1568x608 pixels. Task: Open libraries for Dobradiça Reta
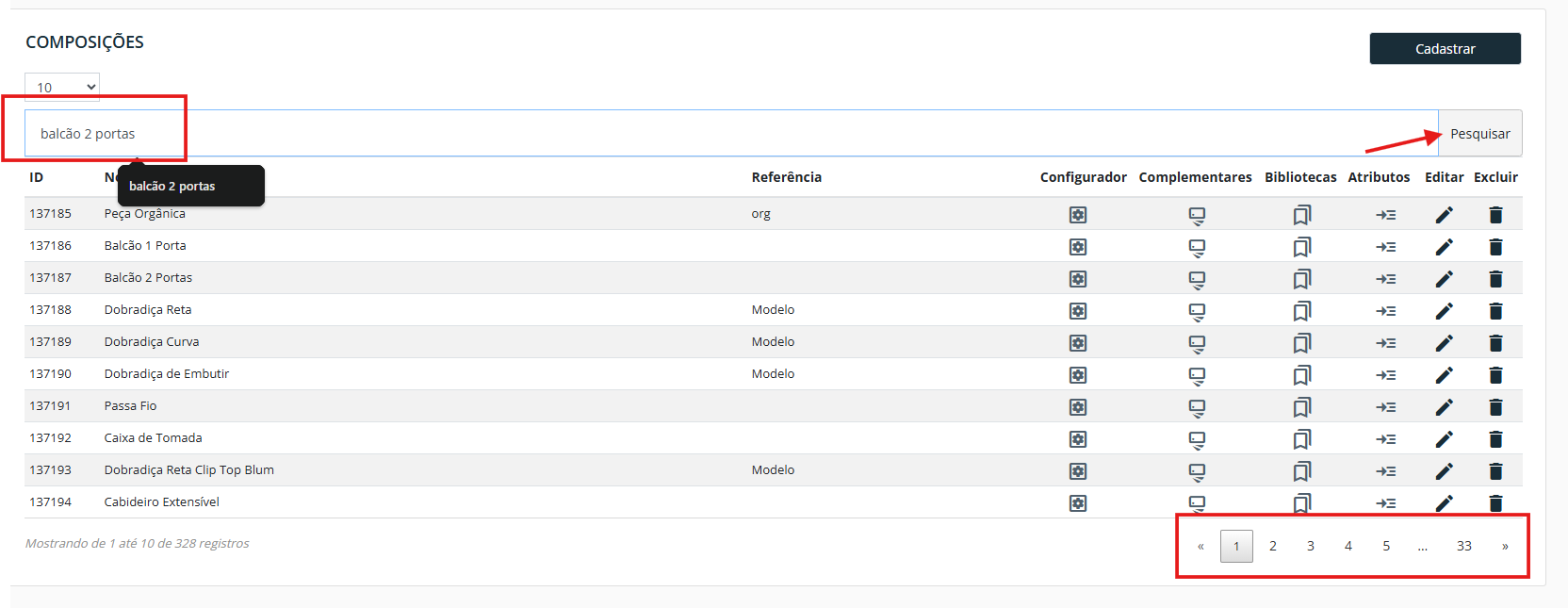1301,311
